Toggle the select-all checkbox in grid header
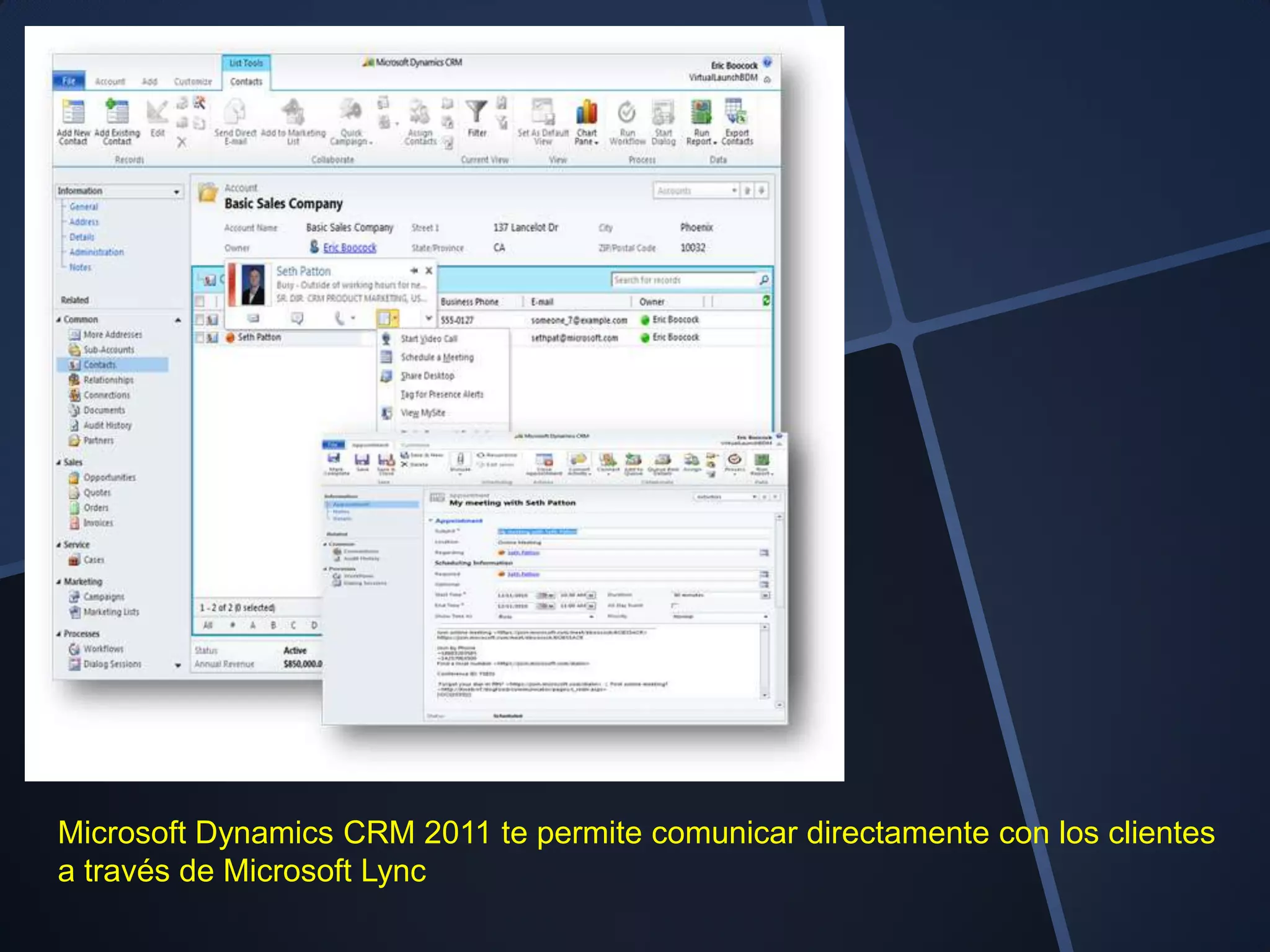The width and height of the screenshot is (1270, 952). point(200,301)
